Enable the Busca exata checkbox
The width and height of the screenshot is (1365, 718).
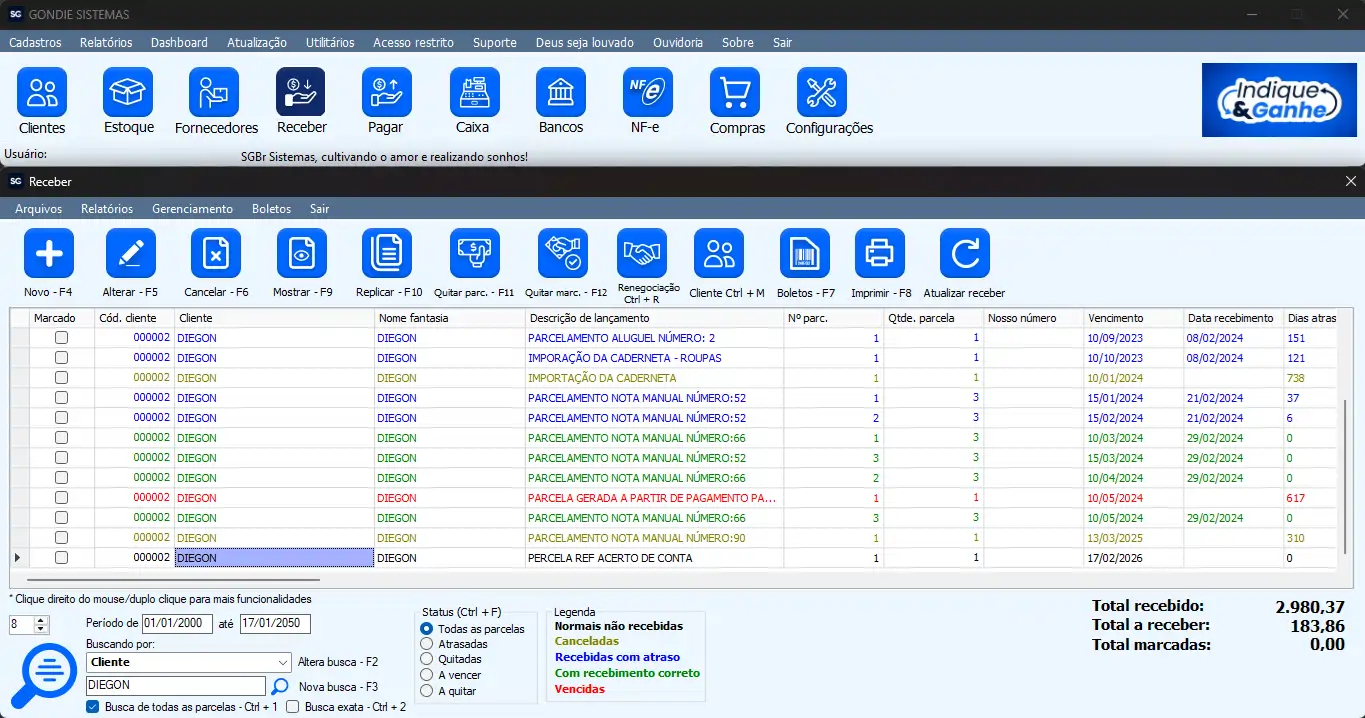[293, 707]
